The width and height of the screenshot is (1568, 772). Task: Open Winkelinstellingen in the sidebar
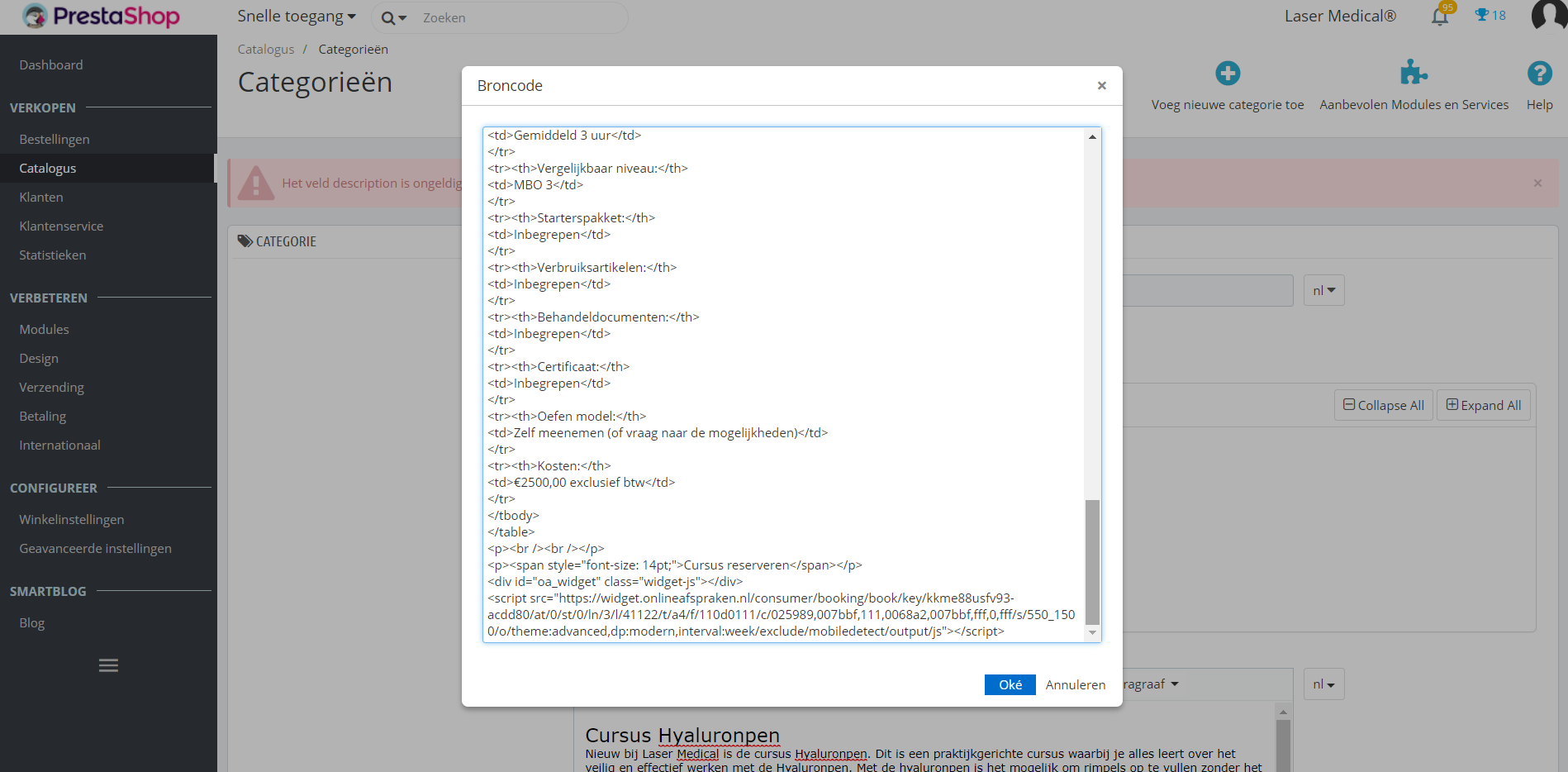pos(71,519)
